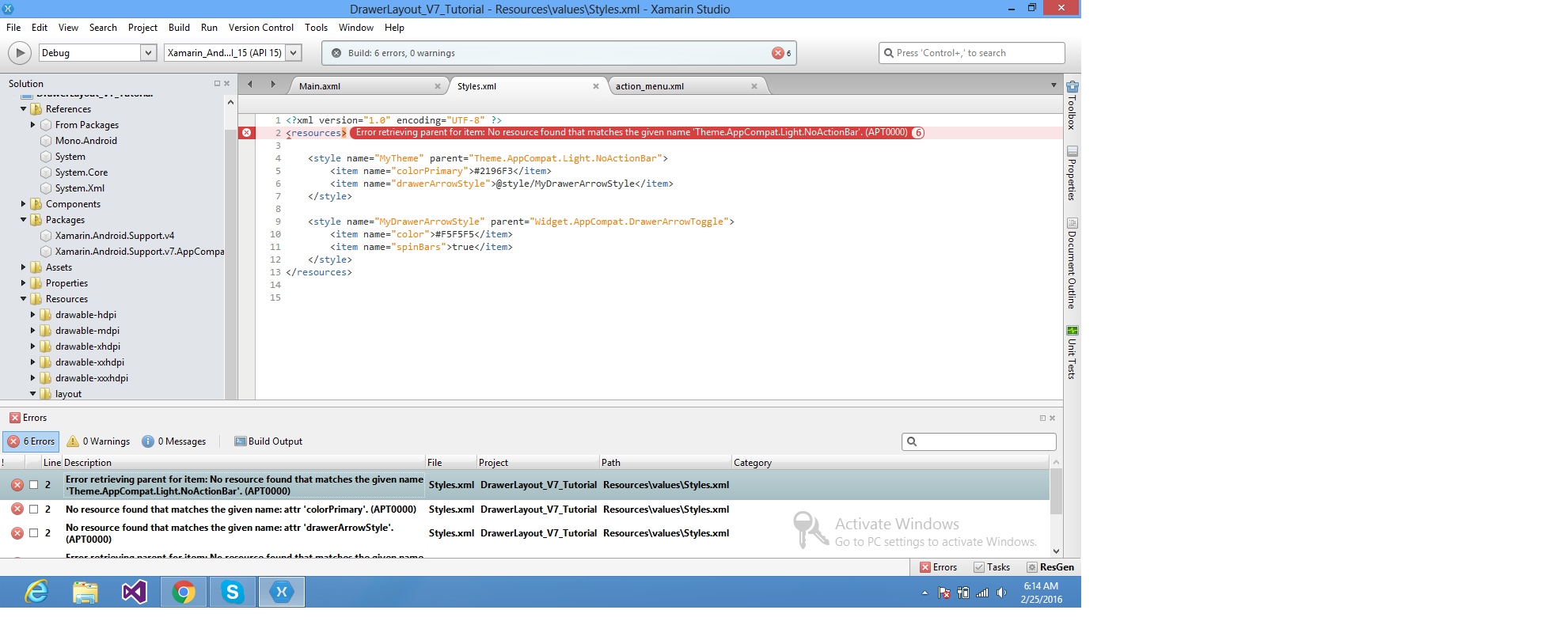Open Google Chrome from the taskbar

tap(184, 592)
